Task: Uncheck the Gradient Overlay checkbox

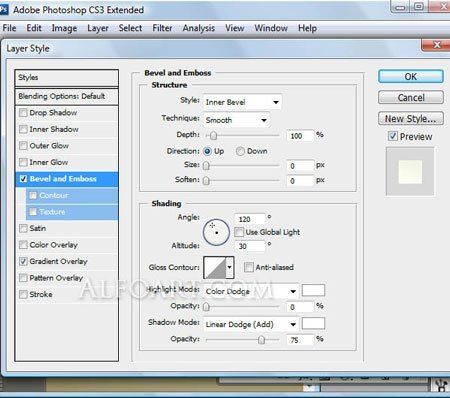Action: [23, 261]
